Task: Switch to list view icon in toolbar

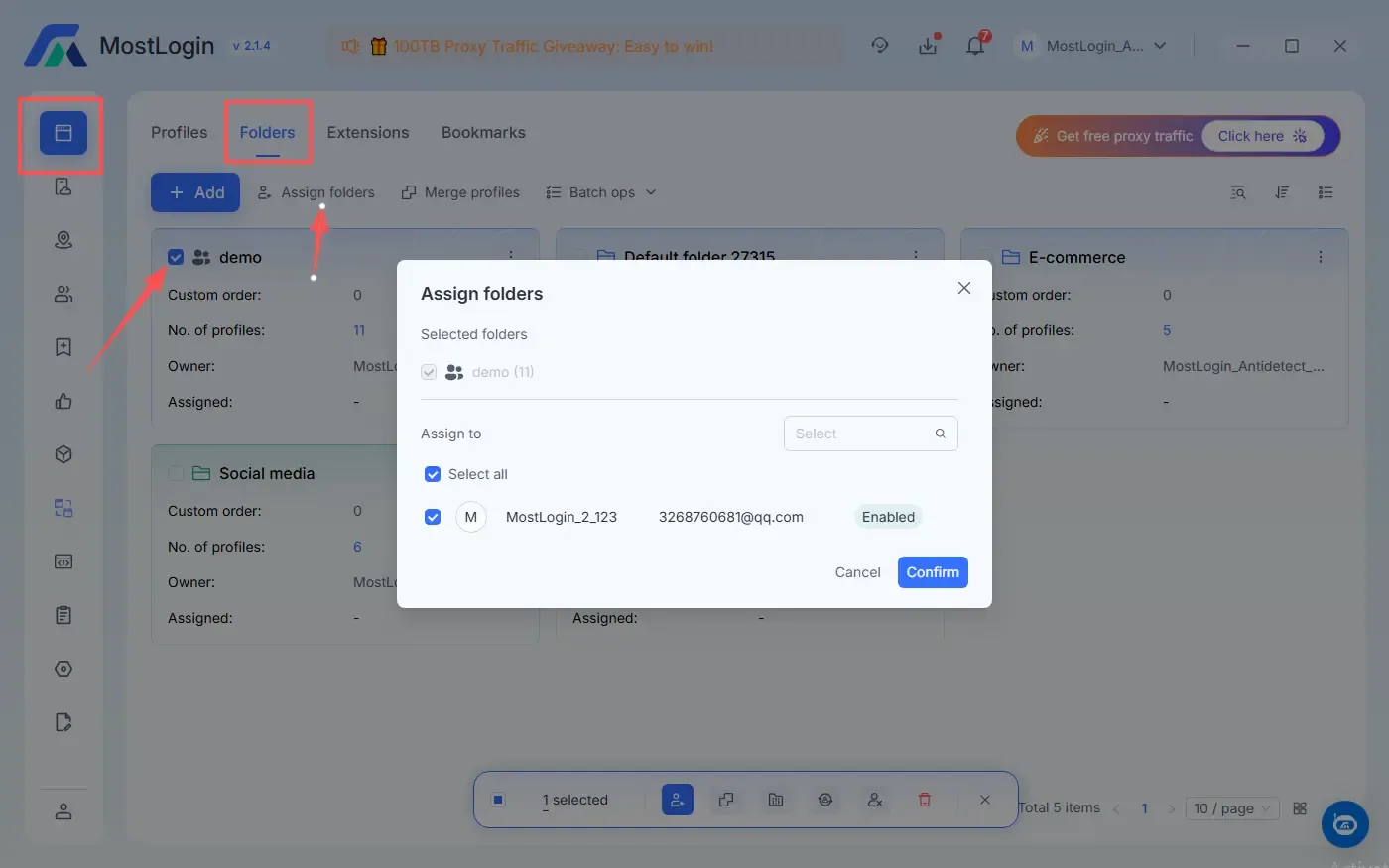Action: pyautogui.click(x=1326, y=192)
